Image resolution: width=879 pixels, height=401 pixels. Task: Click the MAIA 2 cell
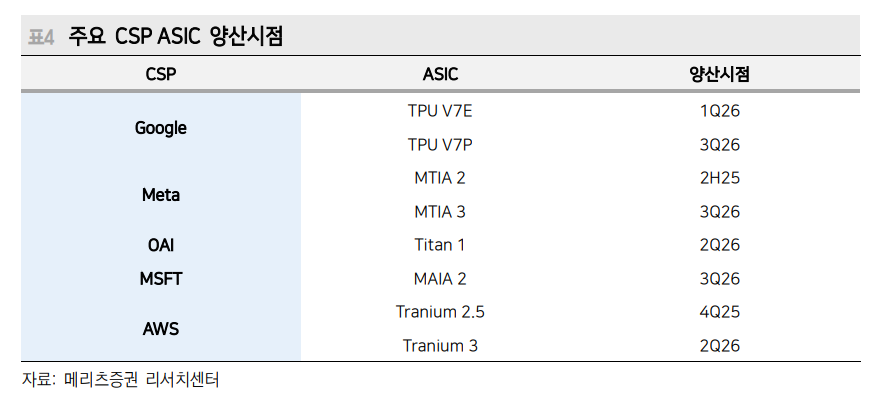(x=440, y=279)
